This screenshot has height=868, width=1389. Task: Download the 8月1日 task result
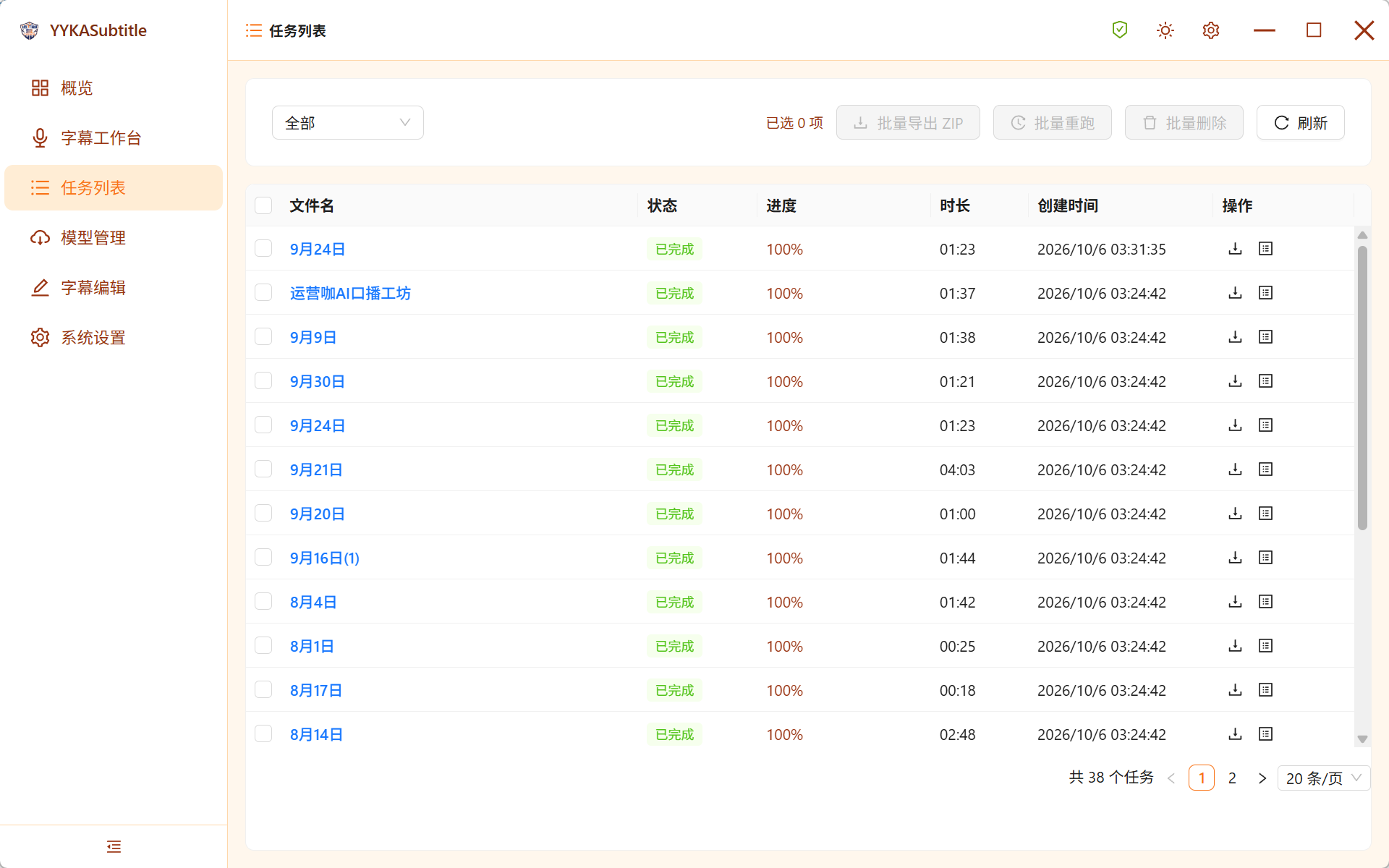1235,646
